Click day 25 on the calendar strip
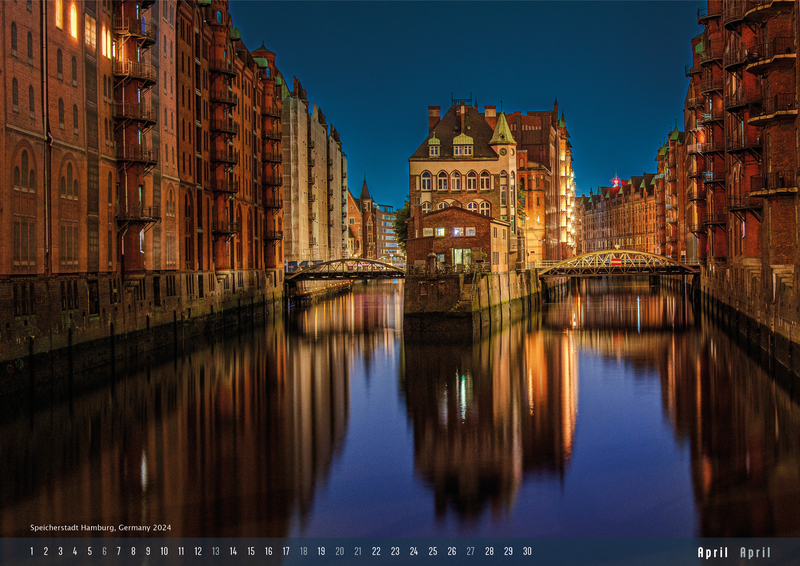 coord(433,551)
